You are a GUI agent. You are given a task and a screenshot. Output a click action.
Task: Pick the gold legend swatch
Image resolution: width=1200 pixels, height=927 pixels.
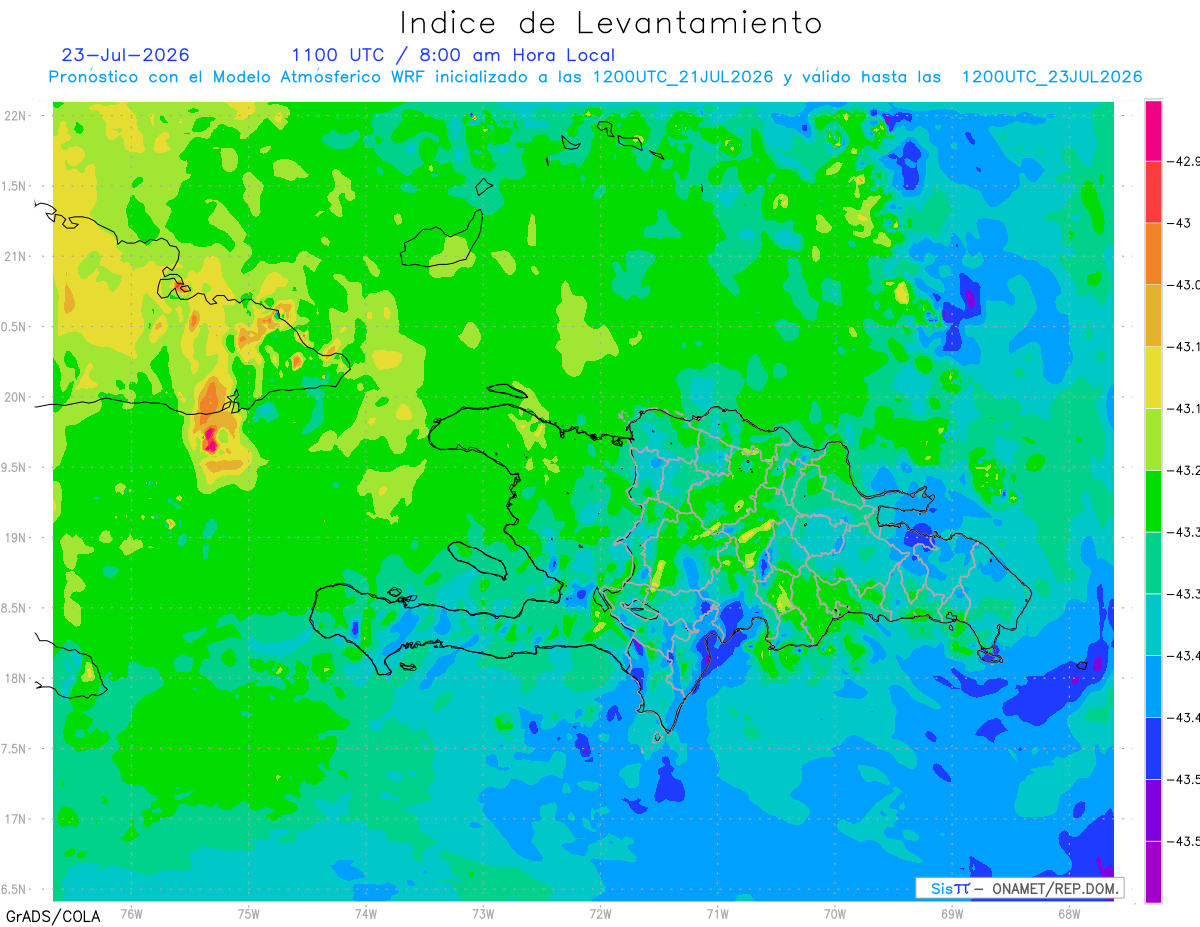pos(1153,315)
